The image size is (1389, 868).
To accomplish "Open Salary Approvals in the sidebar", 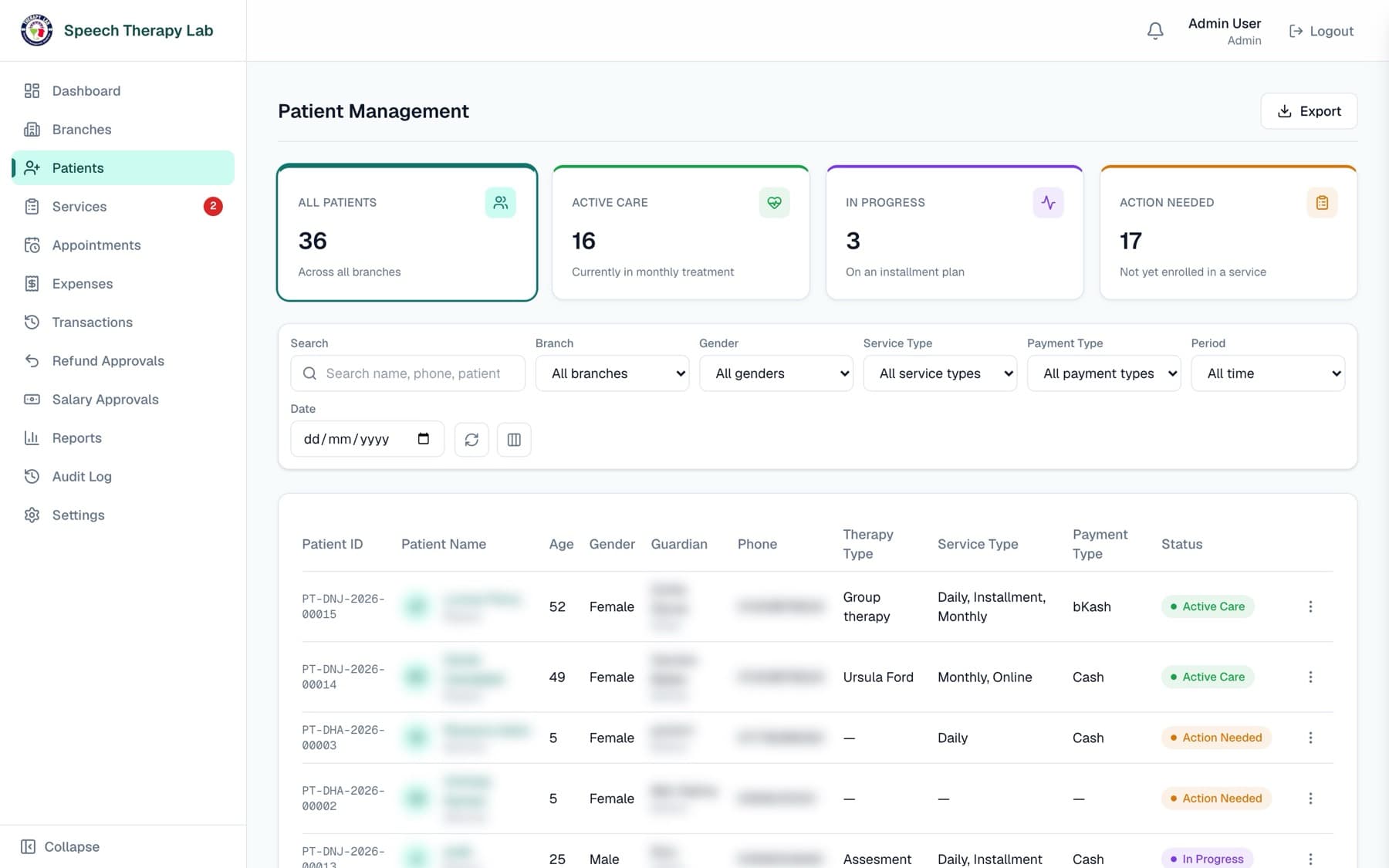I will pyautogui.click(x=123, y=399).
